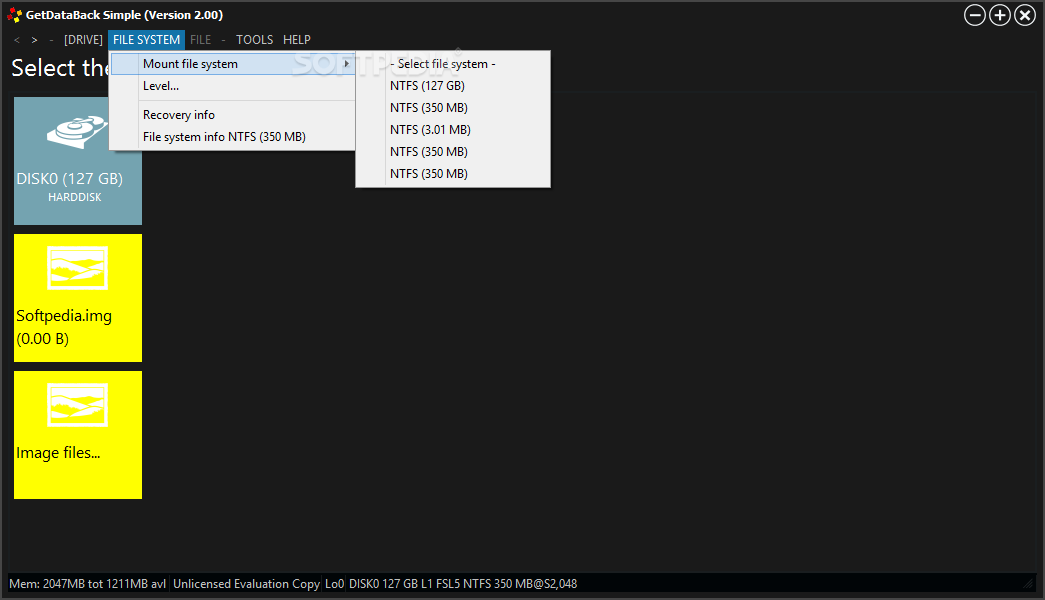Open Recovery info entry
Screen dimensions: 1045x600
pyautogui.click(x=233, y=115)
